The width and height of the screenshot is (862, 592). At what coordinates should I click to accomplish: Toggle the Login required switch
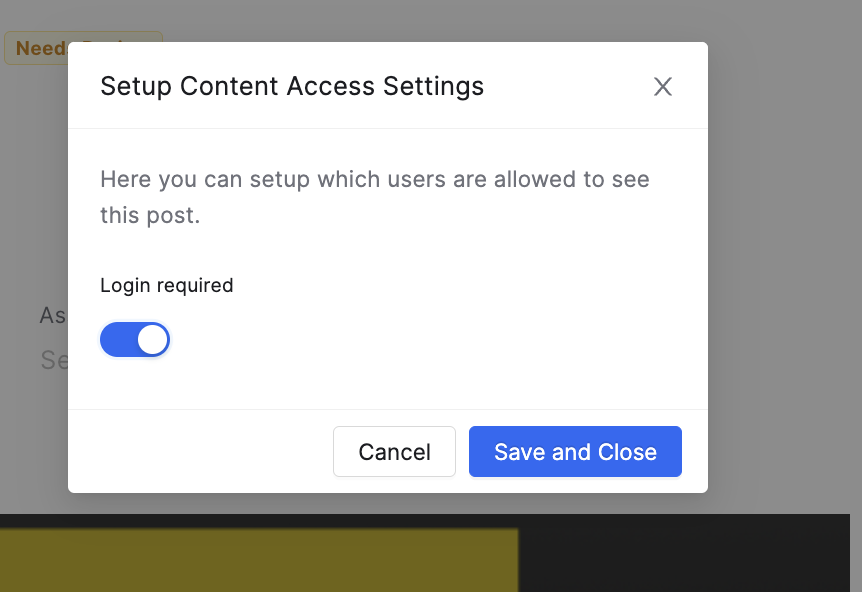(135, 340)
